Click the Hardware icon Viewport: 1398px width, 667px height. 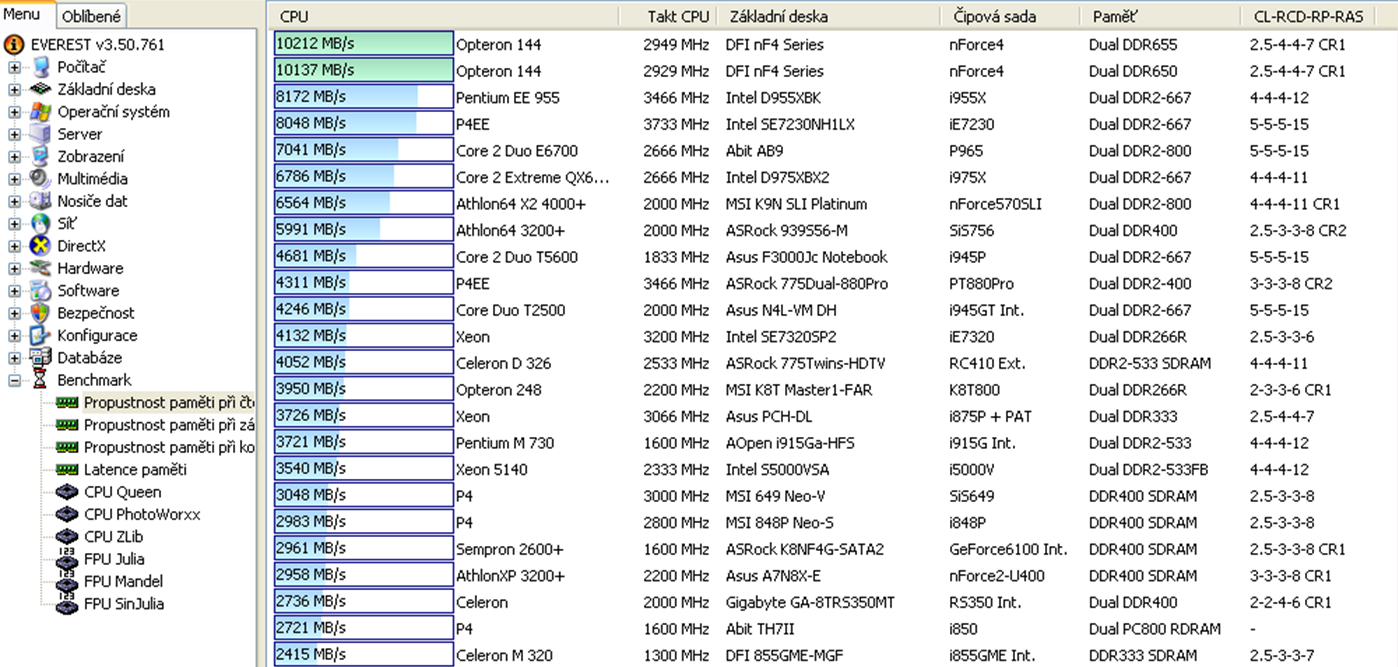click(41, 268)
